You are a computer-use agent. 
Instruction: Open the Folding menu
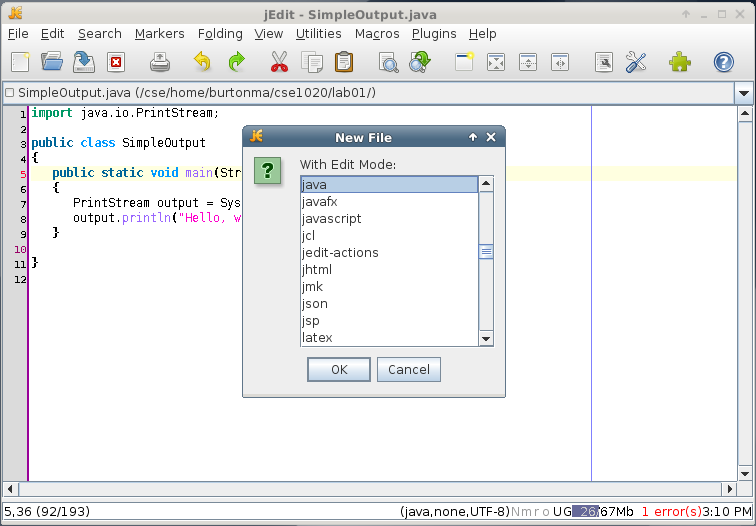tap(220, 34)
